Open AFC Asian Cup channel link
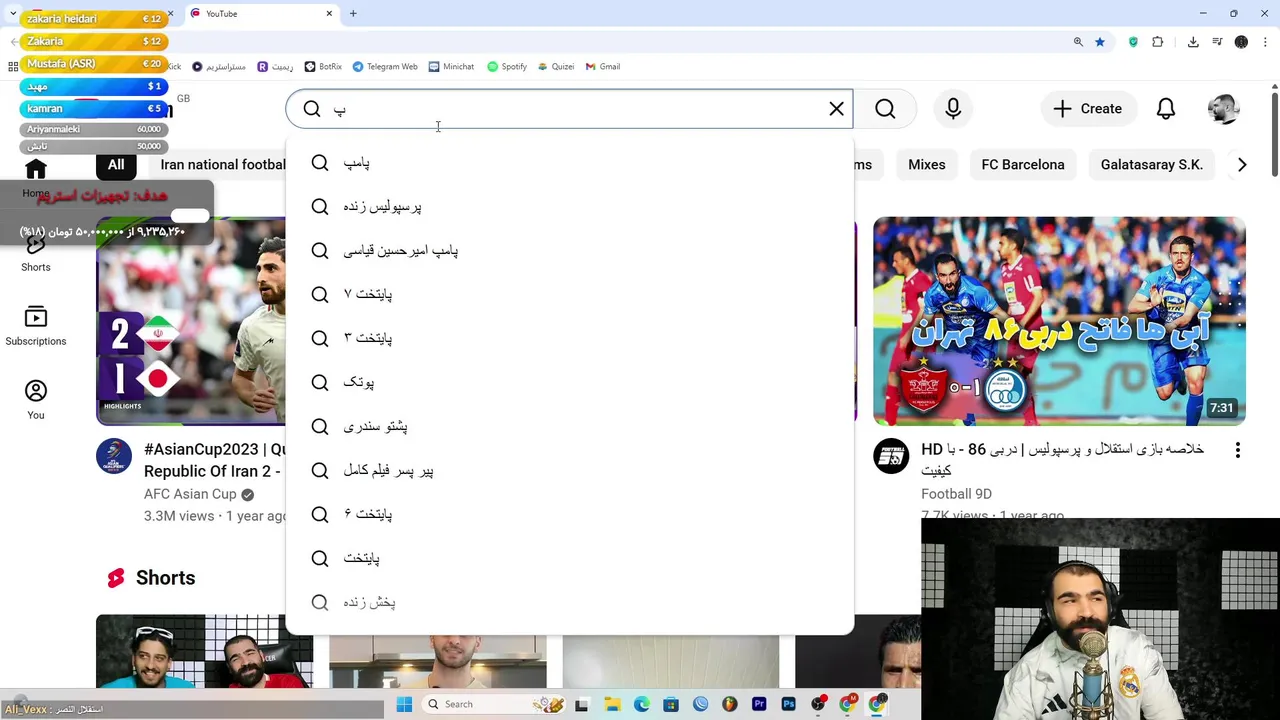Screen dimensions: 1280x720 pos(190,494)
